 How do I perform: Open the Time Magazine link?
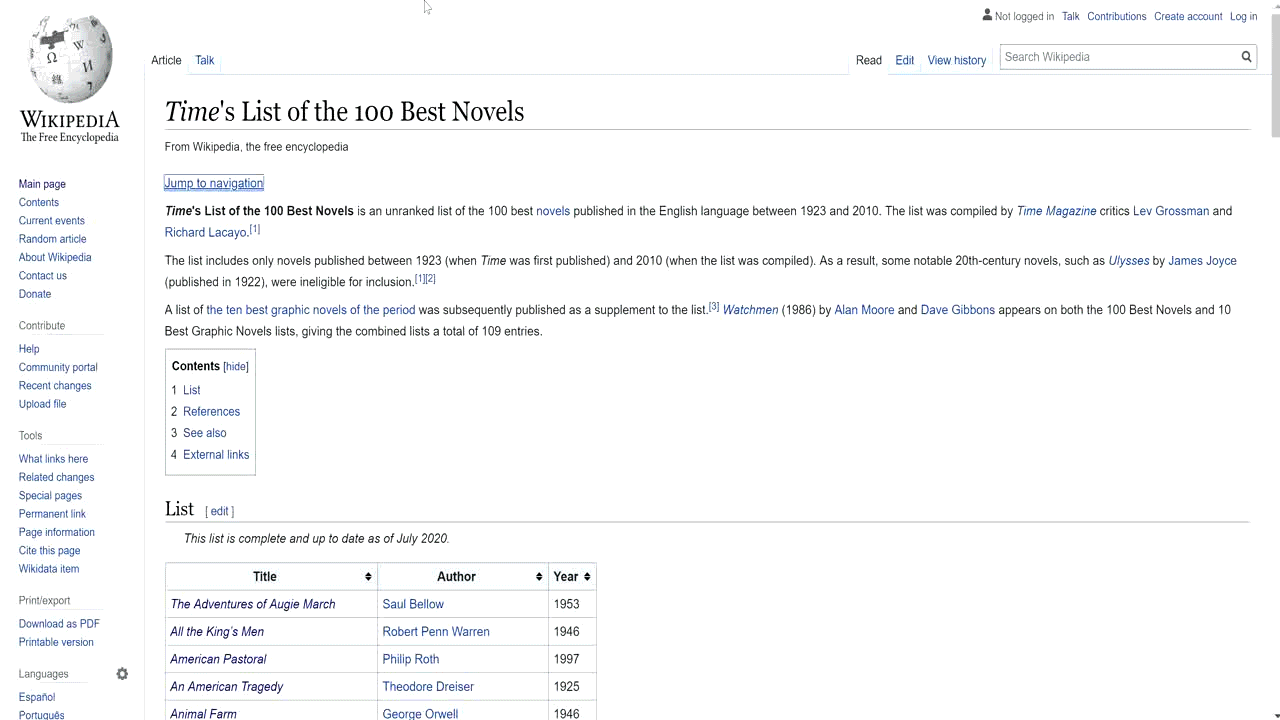[x=1056, y=211]
